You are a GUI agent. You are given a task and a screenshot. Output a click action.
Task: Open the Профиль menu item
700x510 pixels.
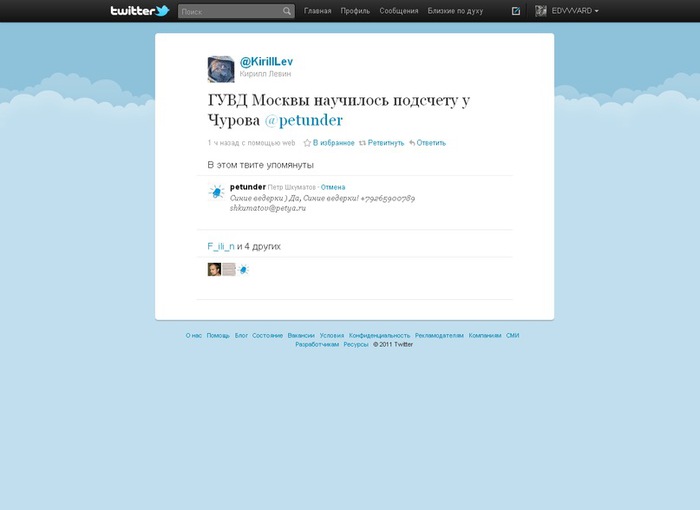click(355, 11)
